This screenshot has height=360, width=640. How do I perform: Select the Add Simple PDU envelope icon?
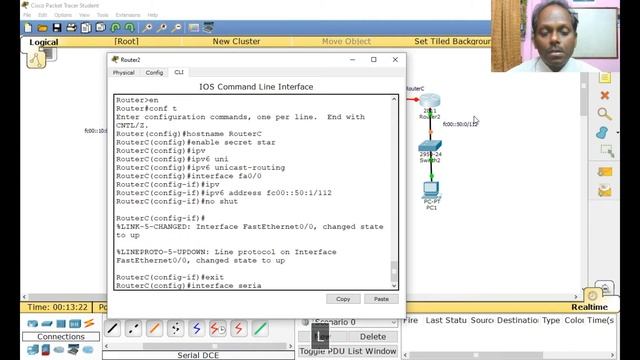click(605, 172)
